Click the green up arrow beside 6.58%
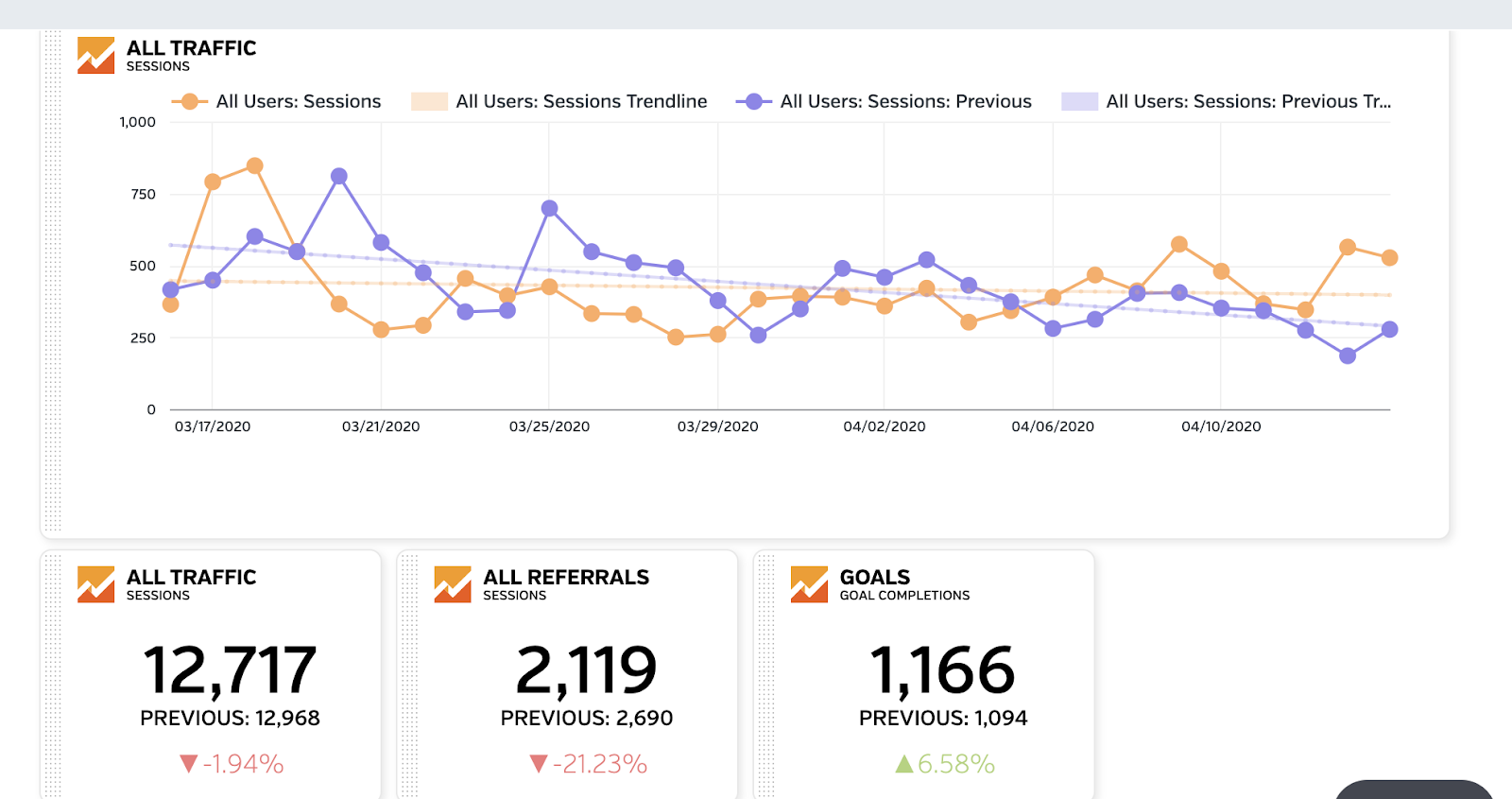The image size is (1512, 799). click(904, 764)
